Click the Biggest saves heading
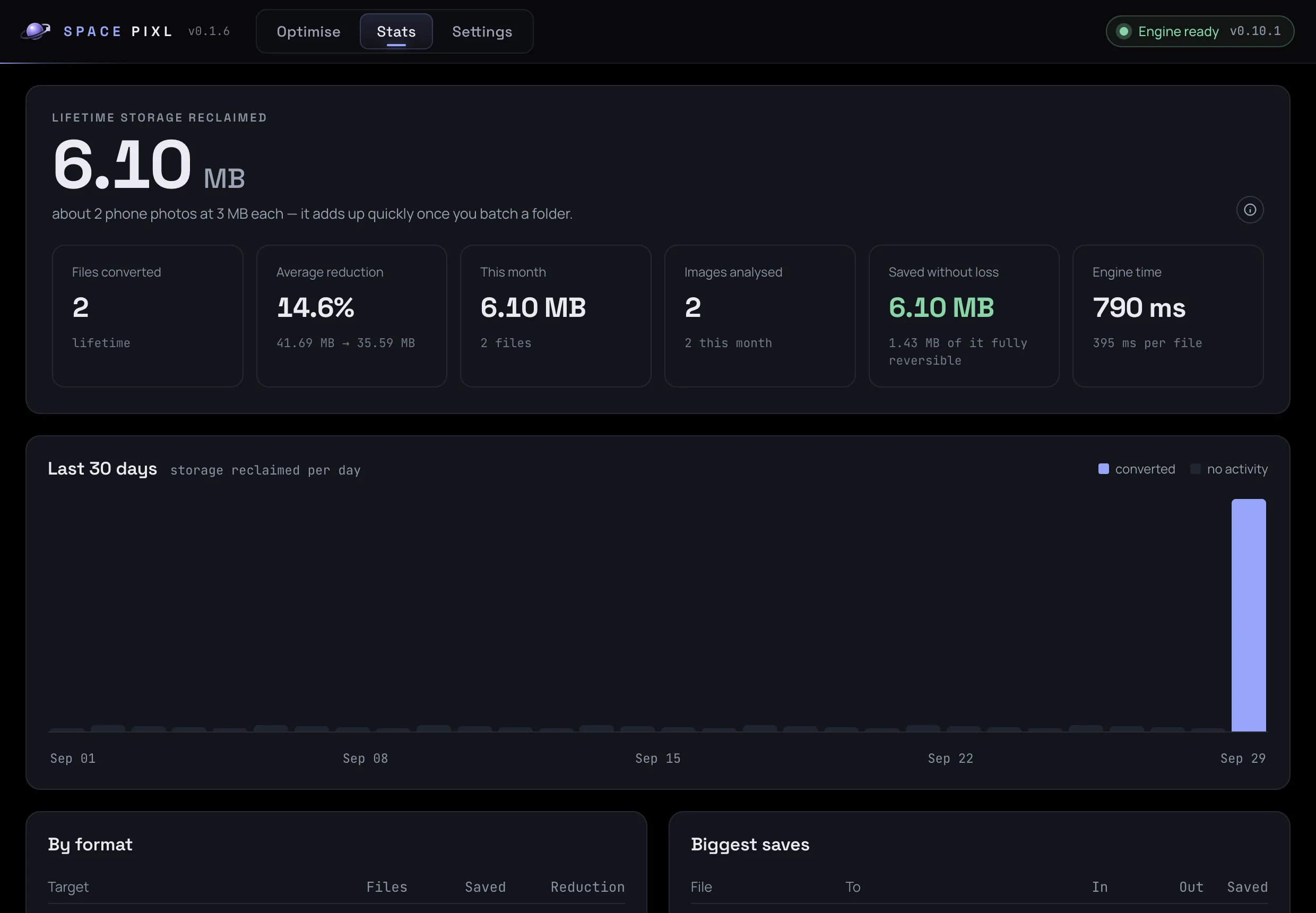1316x913 pixels. click(x=750, y=845)
